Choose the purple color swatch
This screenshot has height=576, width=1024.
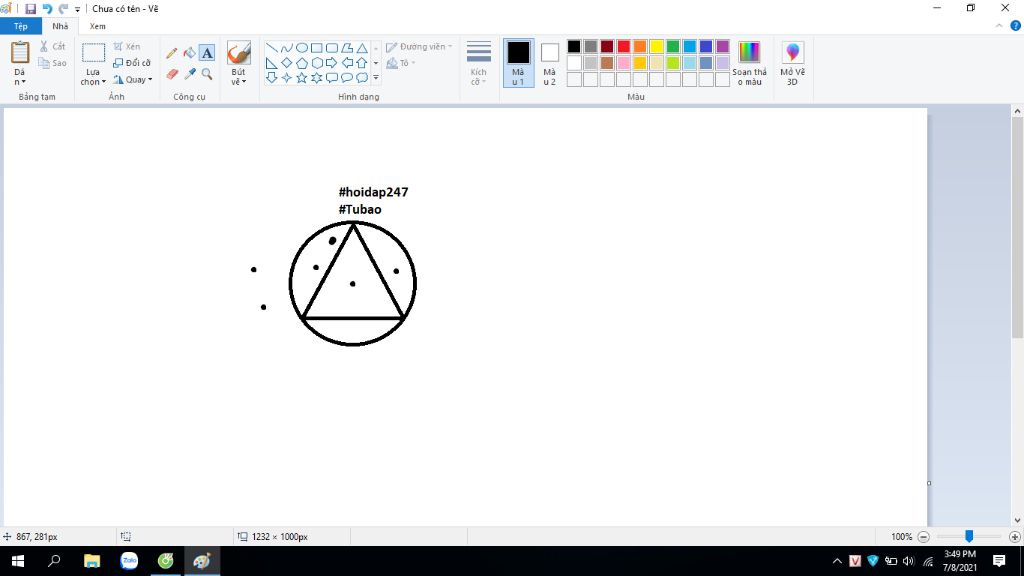[x=722, y=46]
